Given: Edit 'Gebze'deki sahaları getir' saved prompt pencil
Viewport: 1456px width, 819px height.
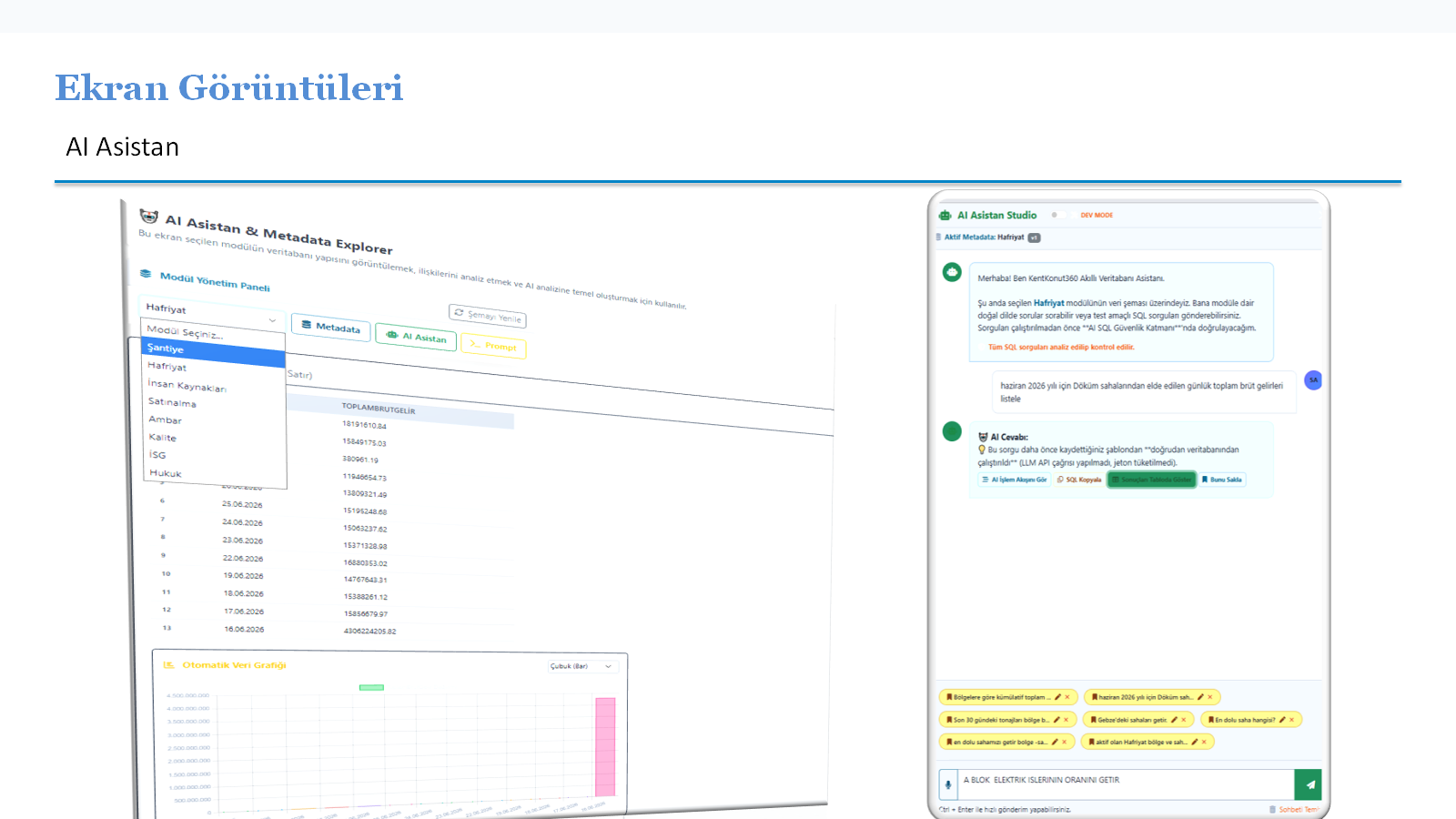Looking at the screenshot, I should point(1174,720).
